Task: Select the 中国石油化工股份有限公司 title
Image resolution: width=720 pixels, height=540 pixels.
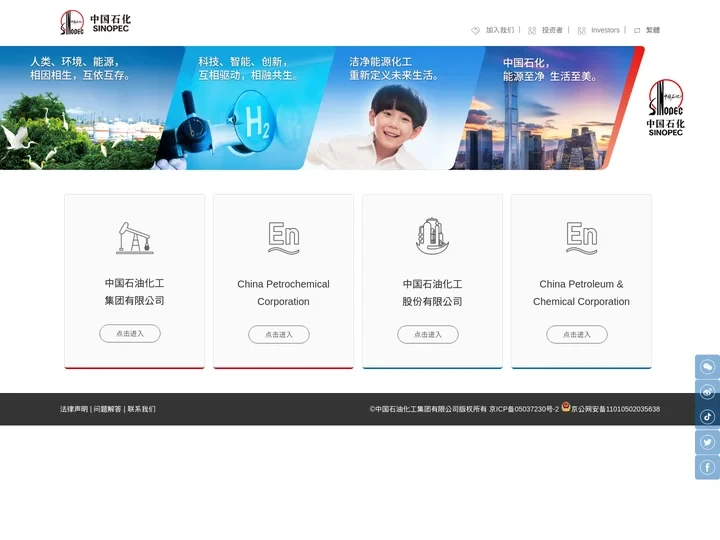Action: pos(432,292)
